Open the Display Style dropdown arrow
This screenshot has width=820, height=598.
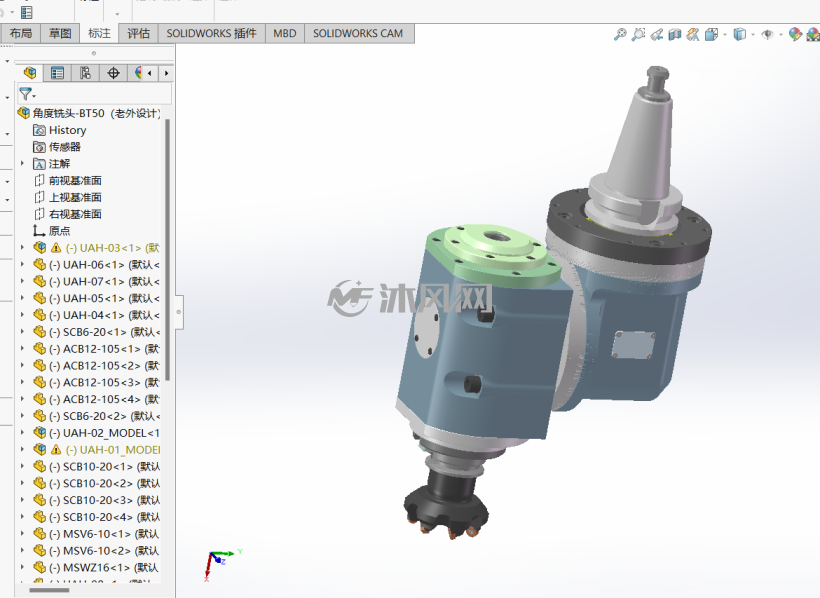[753, 35]
